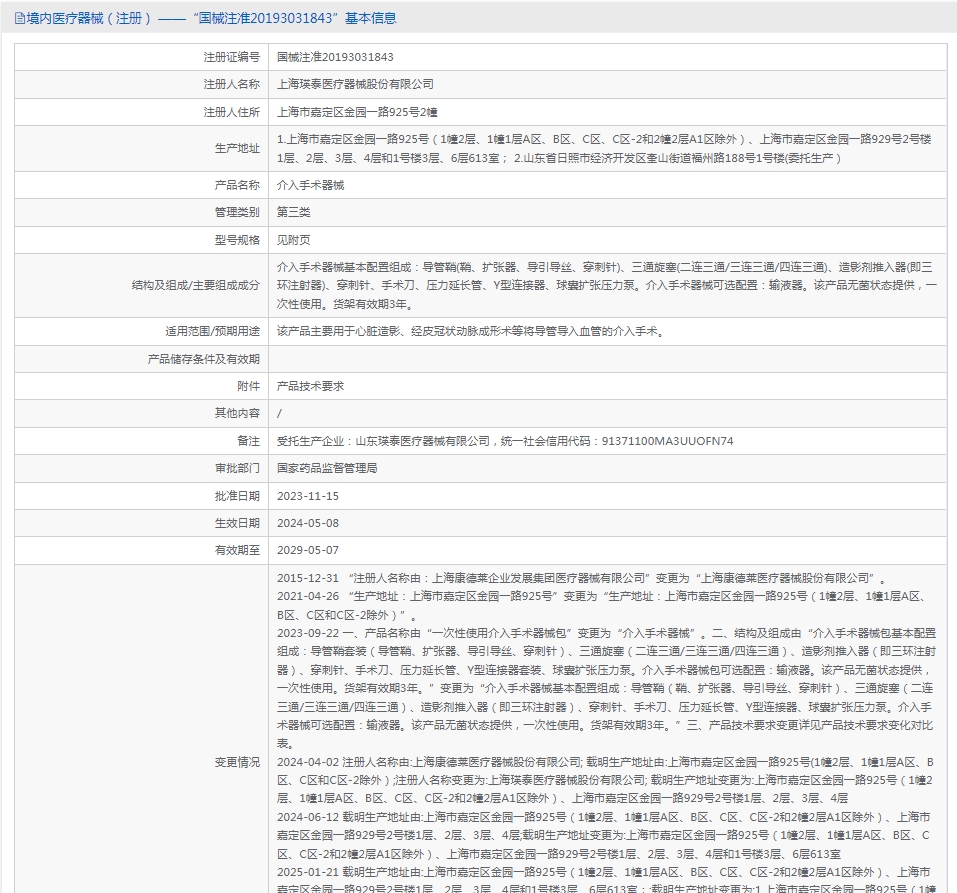Click change record dated '2025-01-21'
The image size is (957, 893).
tap(607, 879)
